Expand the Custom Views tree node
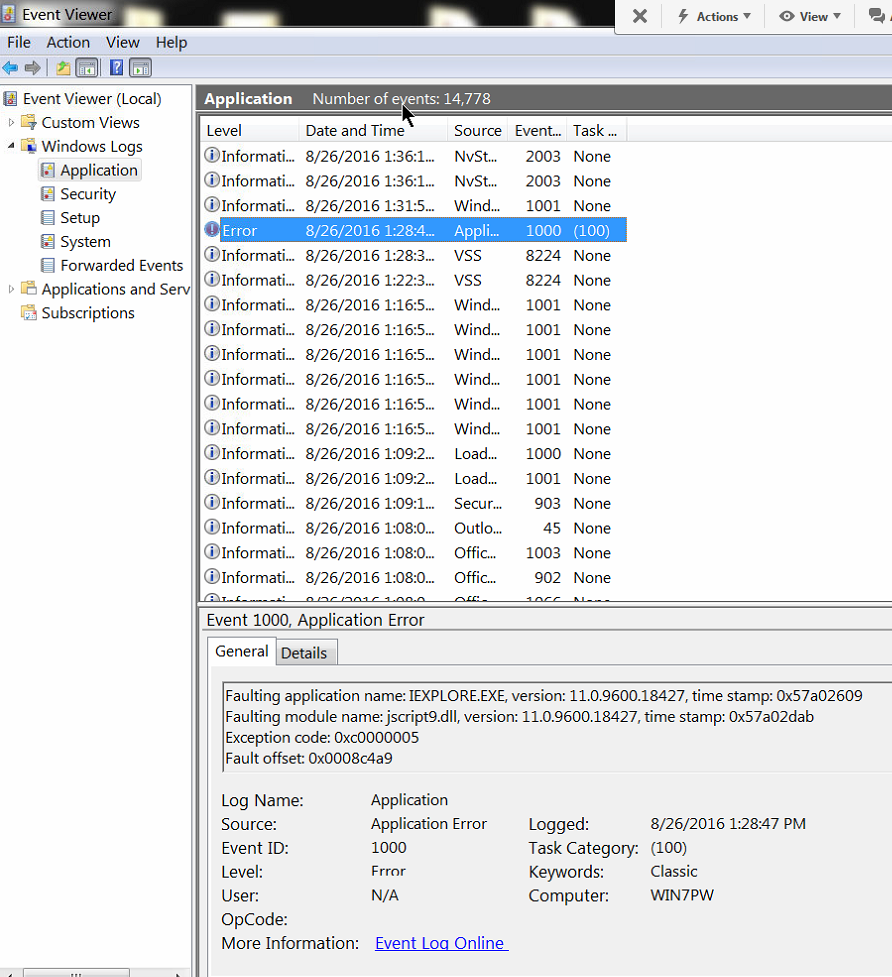892x977 pixels. [x=11, y=123]
